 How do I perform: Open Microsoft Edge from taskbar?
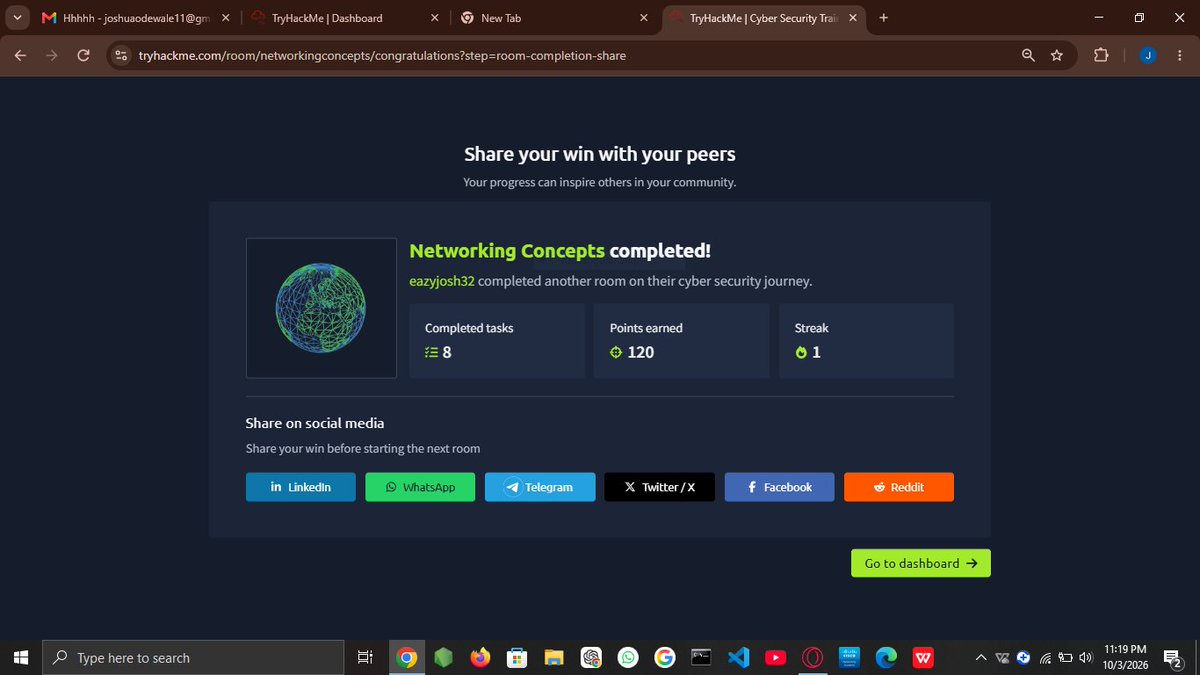(x=886, y=657)
